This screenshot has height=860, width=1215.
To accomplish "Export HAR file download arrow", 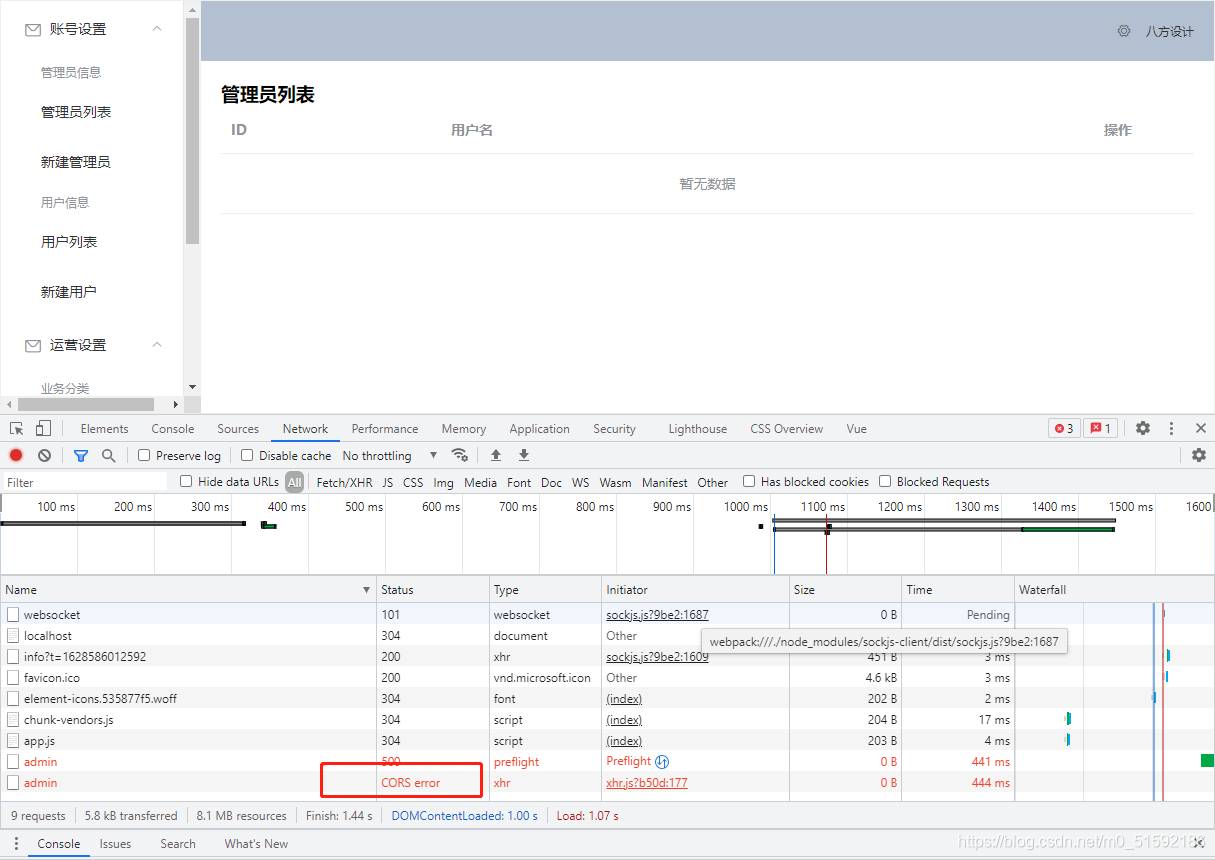I will click(524, 455).
